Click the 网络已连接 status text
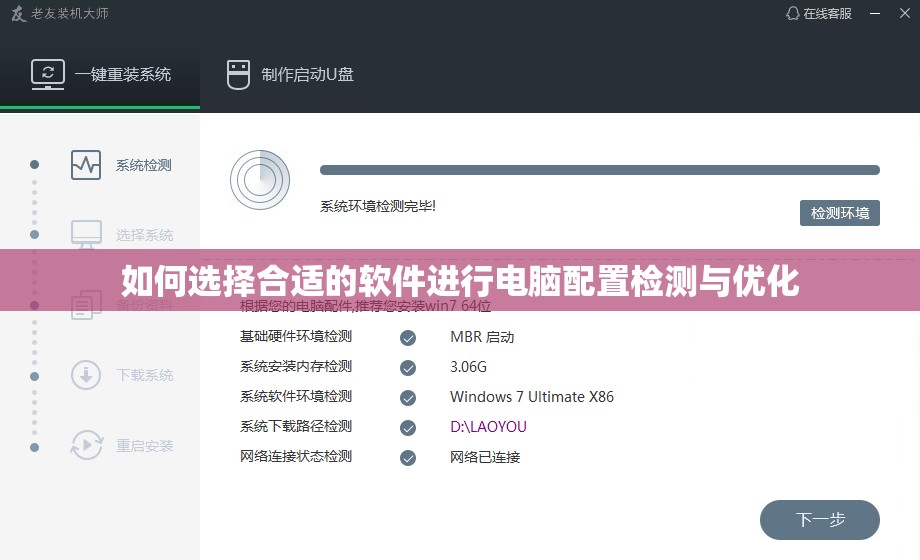Viewport: 920px width, 560px height. 485,457
